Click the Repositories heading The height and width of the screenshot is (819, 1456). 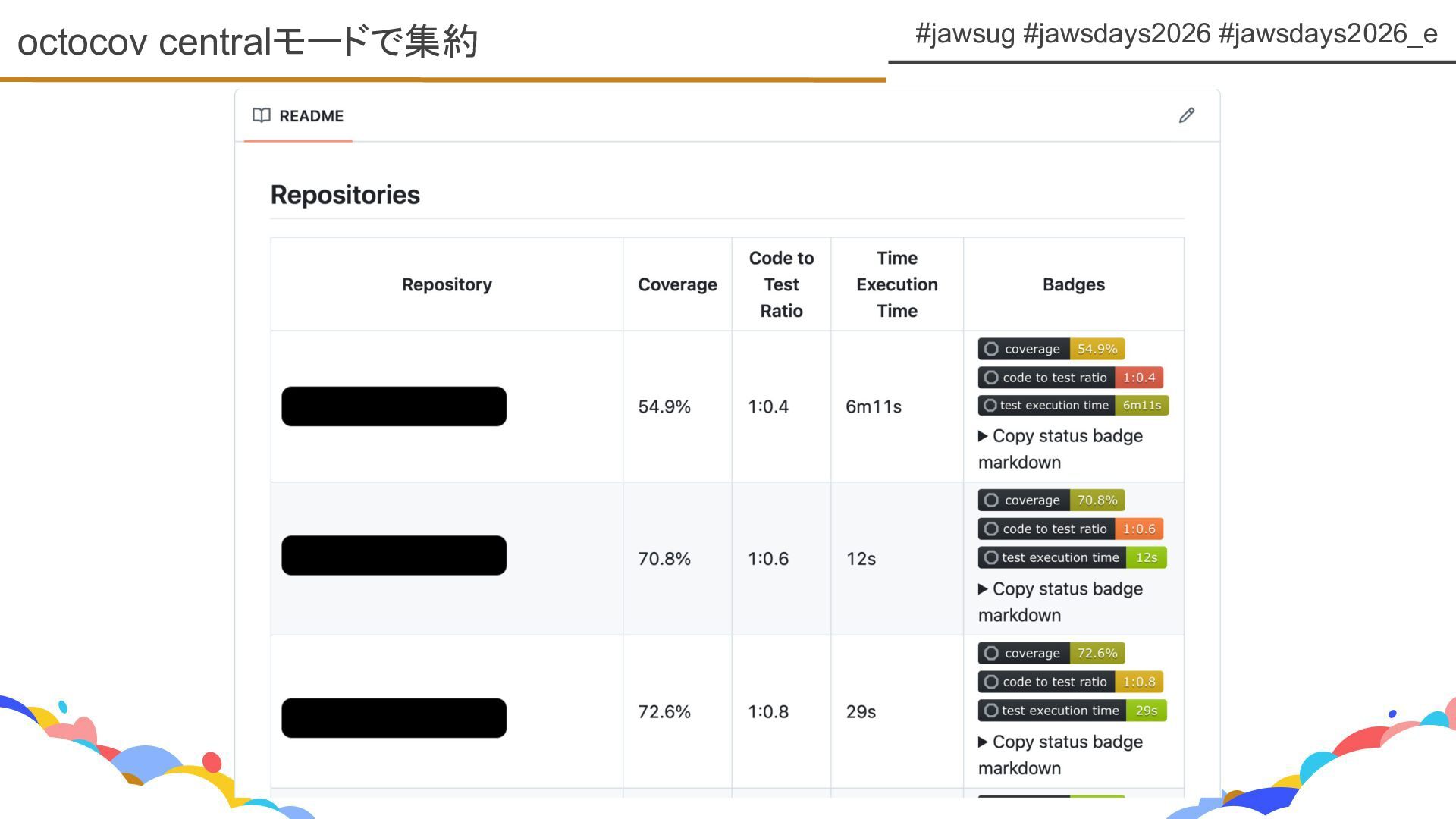[345, 195]
